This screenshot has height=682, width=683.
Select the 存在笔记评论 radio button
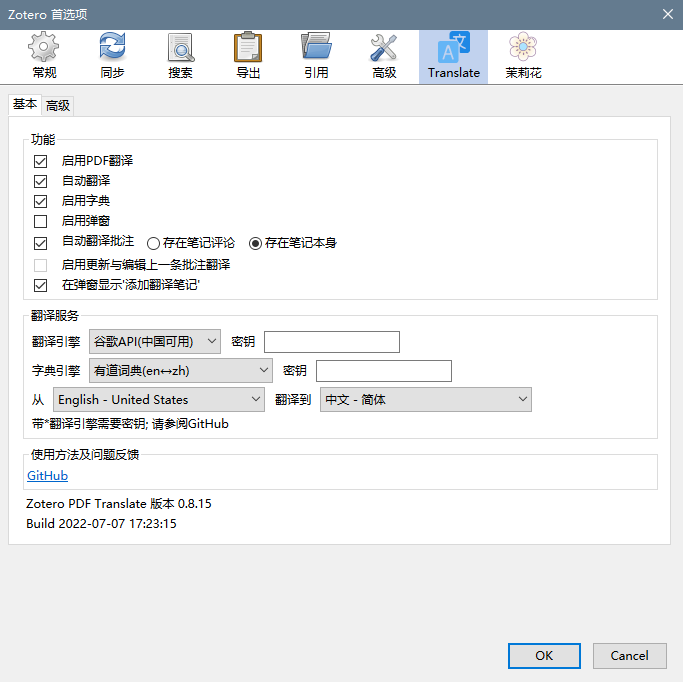pos(153,243)
